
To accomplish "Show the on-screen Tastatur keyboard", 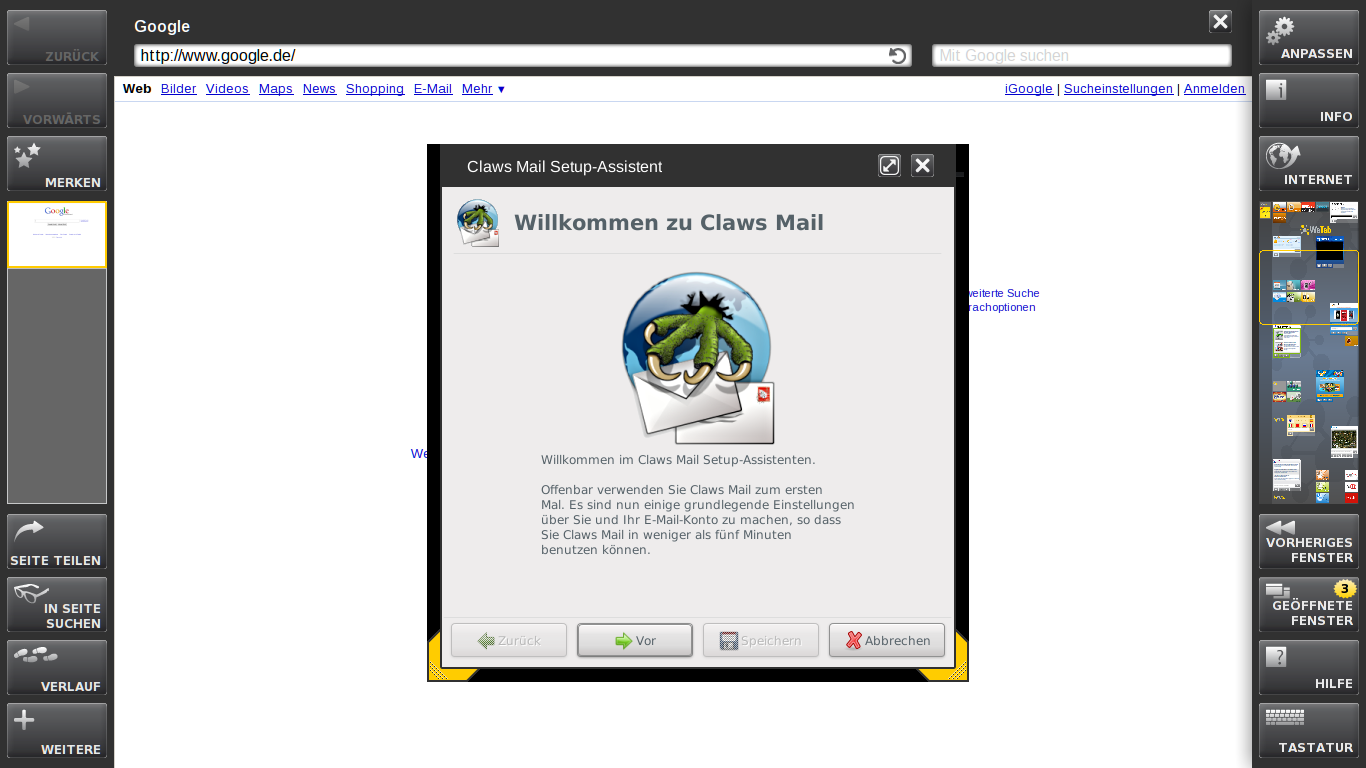I will [x=1308, y=730].
